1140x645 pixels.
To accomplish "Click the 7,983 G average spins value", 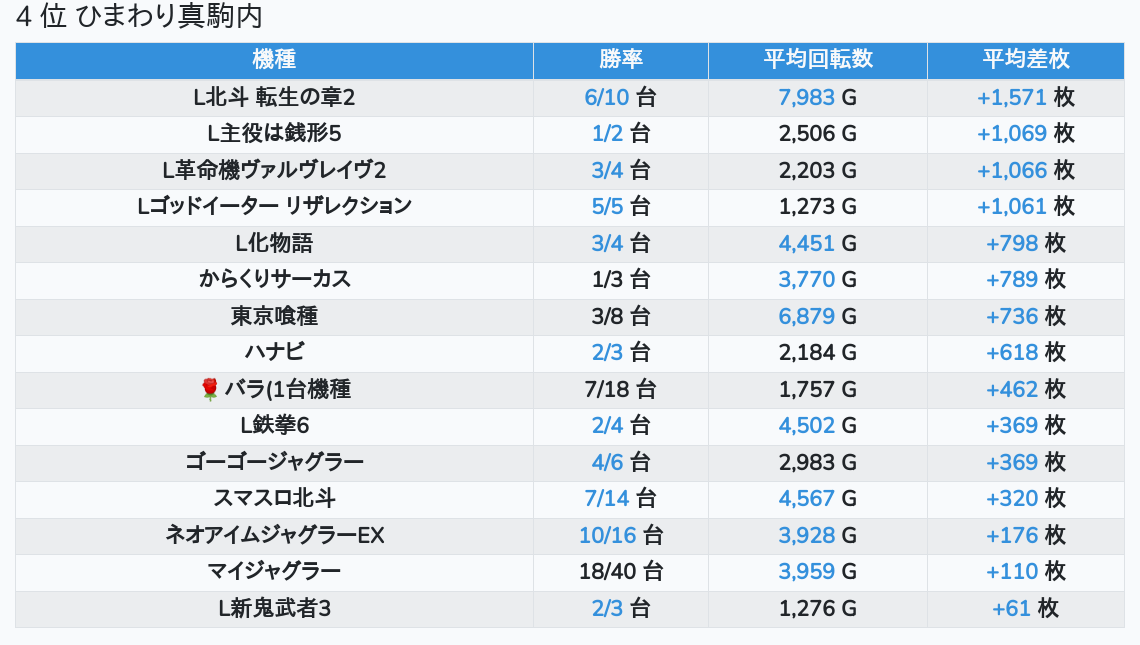I will click(806, 97).
